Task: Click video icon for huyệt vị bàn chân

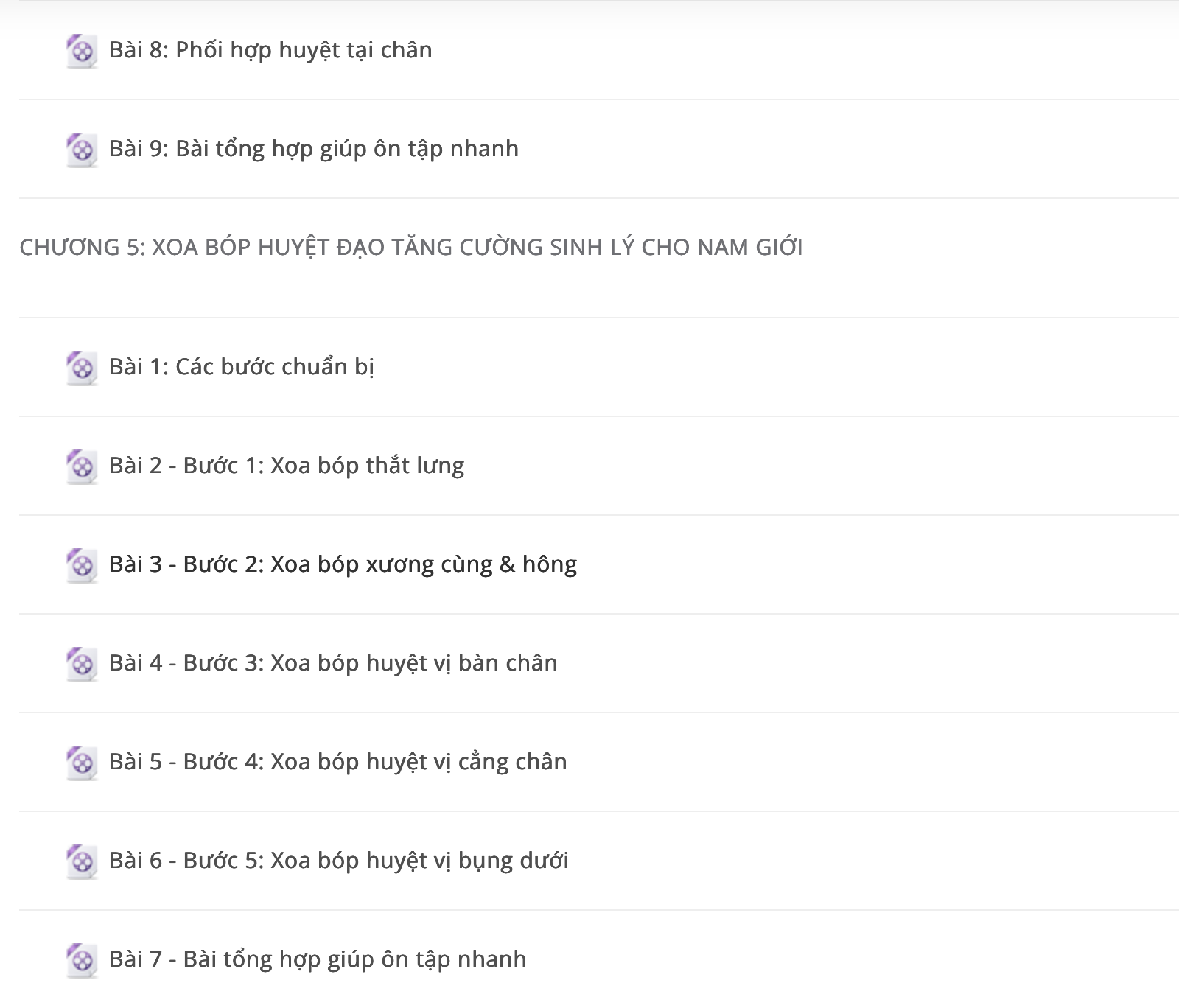Action: point(82,664)
